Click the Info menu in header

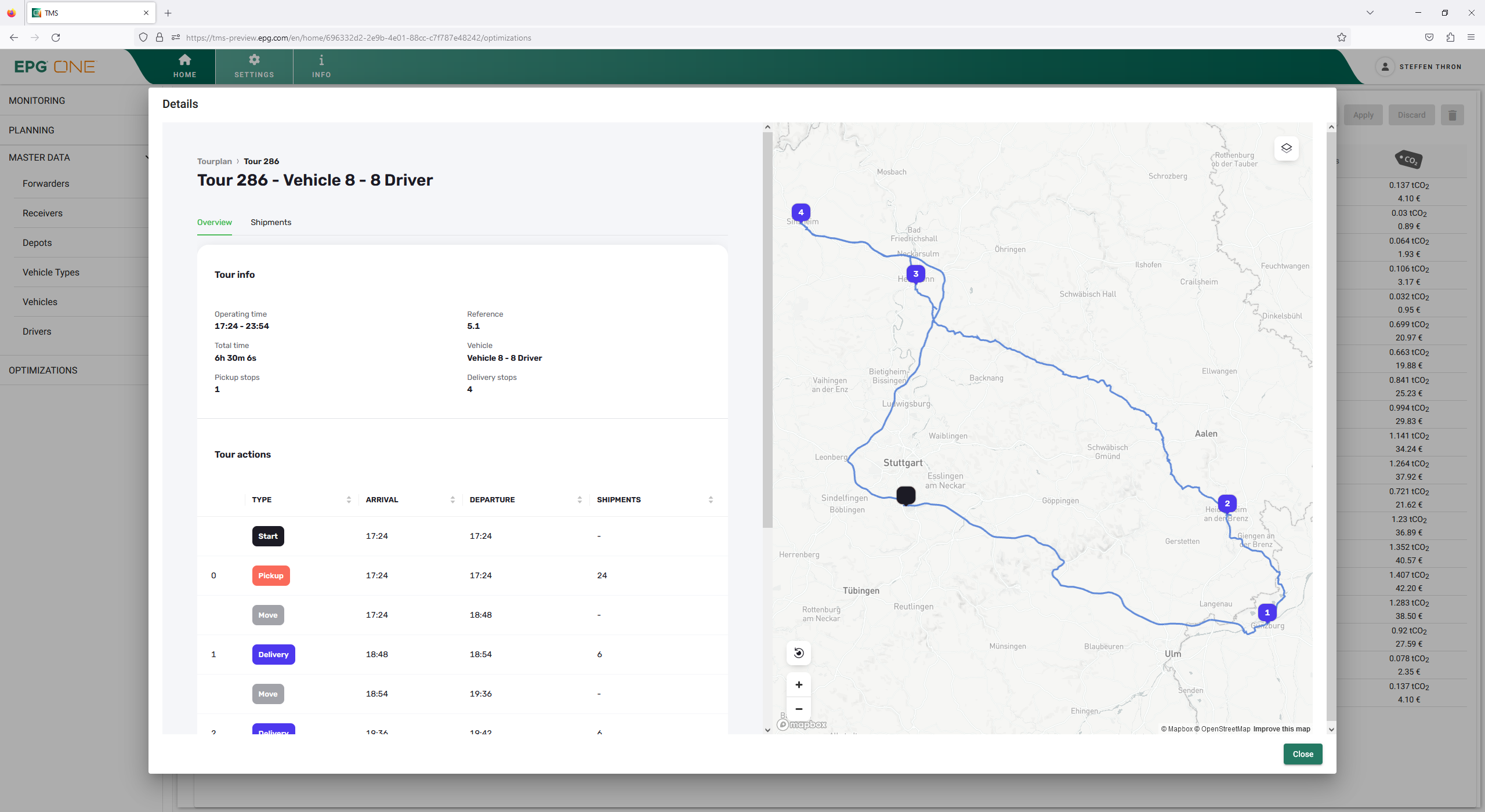(321, 66)
